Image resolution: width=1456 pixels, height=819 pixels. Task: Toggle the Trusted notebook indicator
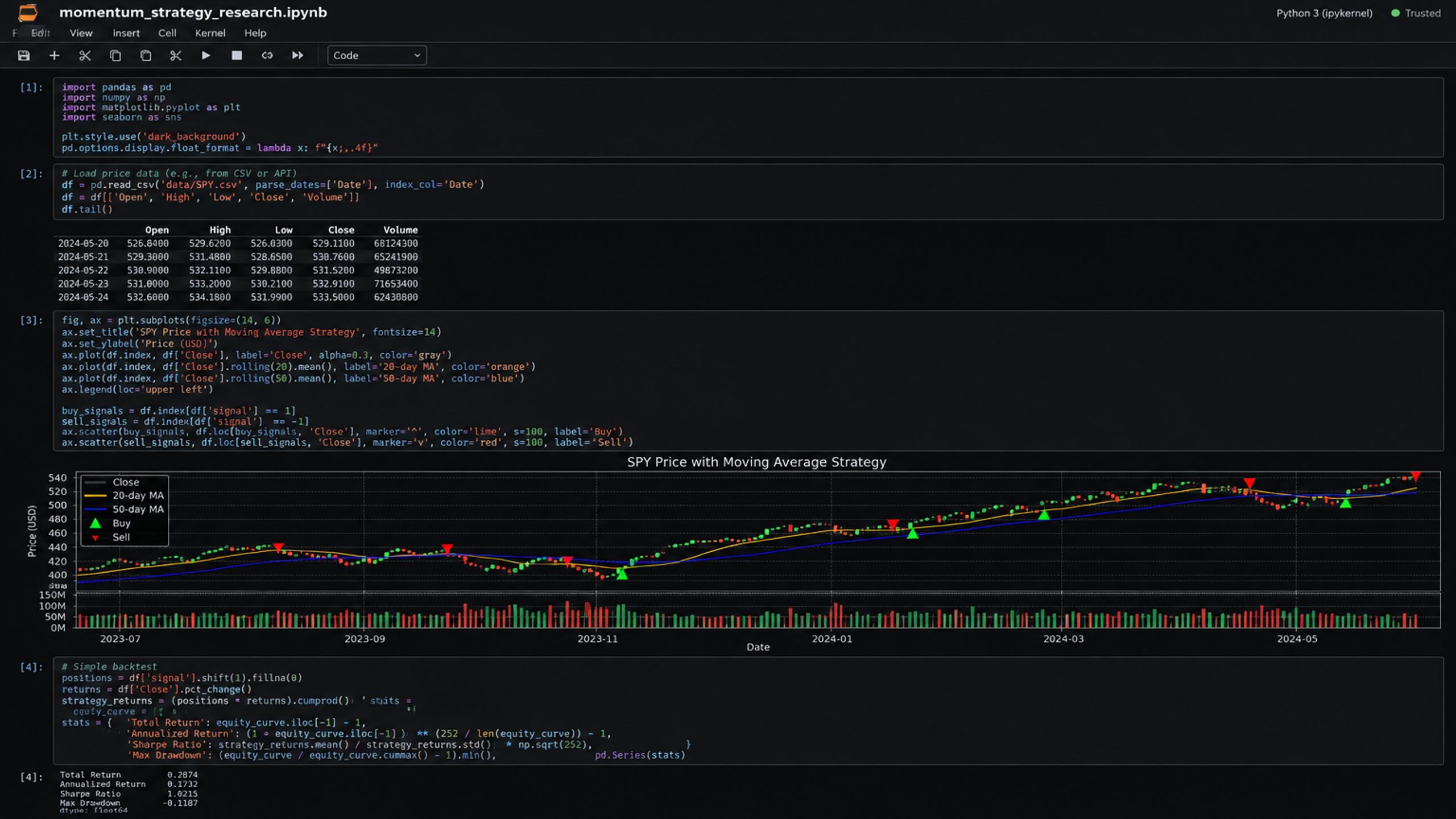1416,13
